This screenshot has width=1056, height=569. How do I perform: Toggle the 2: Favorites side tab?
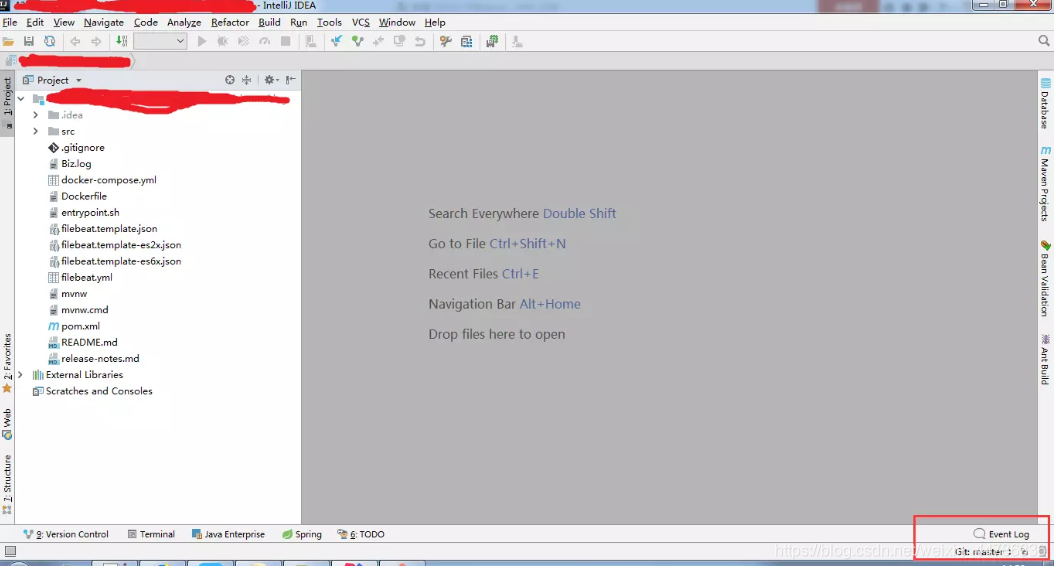7,364
